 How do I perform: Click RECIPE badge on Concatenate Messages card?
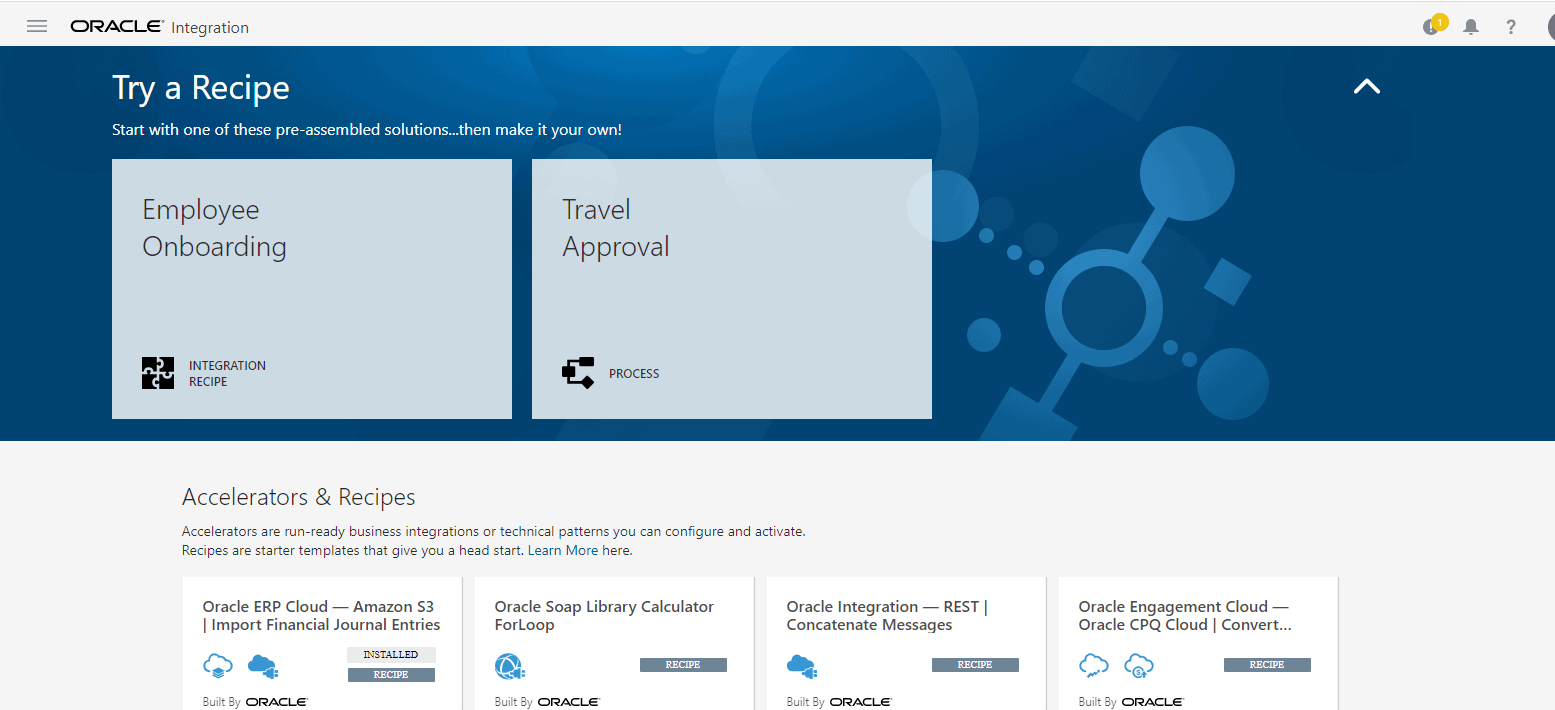click(975, 665)
